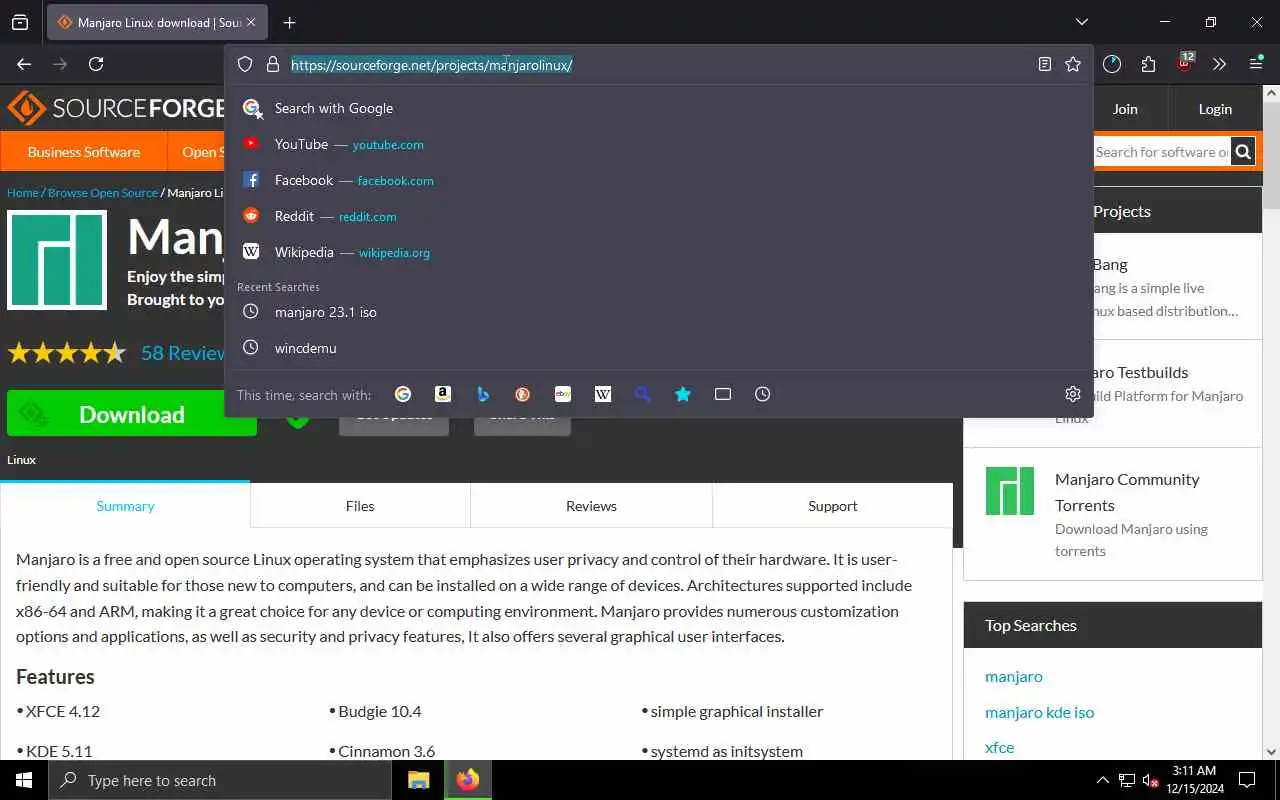Open the notification center in the taskbar
The image size is (1280, 800).
pyautogui.click(x=1247, y=780)
